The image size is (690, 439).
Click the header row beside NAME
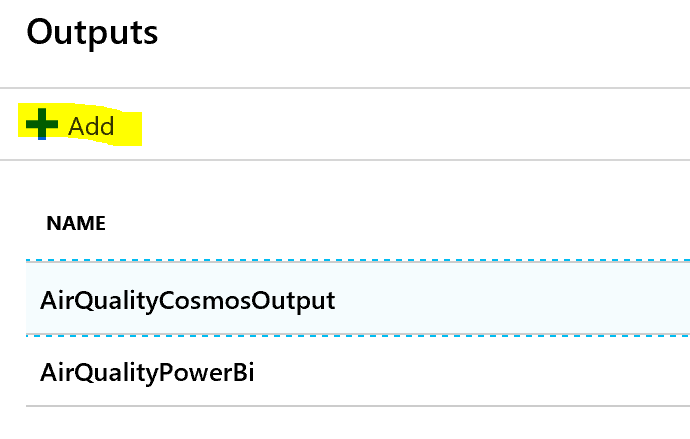point(400,224)
